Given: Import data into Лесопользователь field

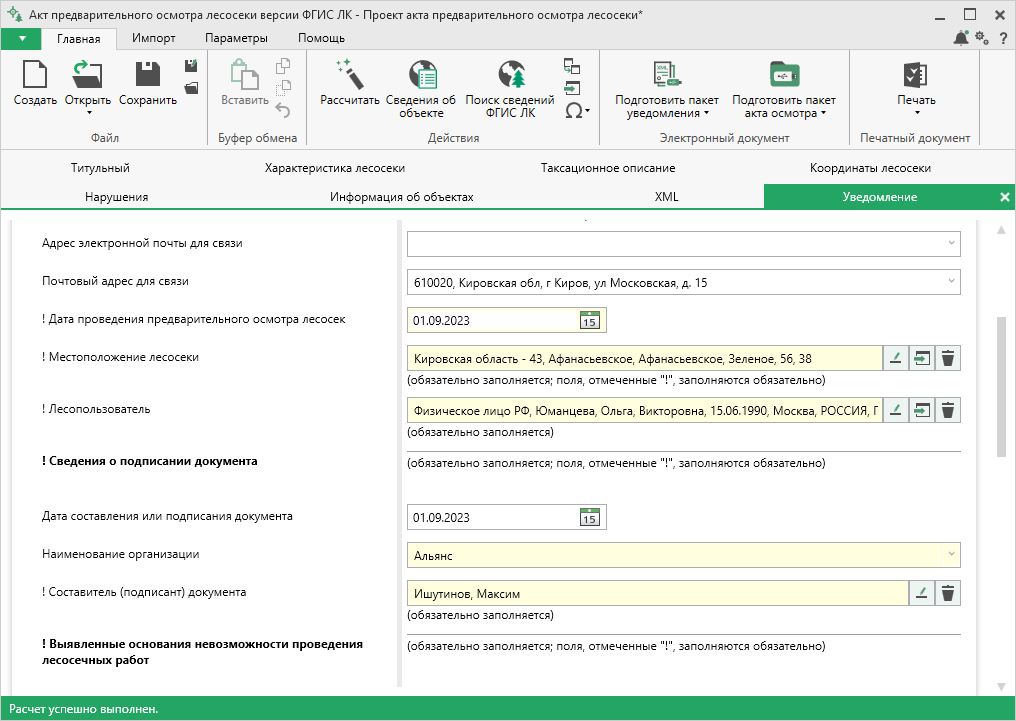Looking at the screenshot, I should pos(921,410).
